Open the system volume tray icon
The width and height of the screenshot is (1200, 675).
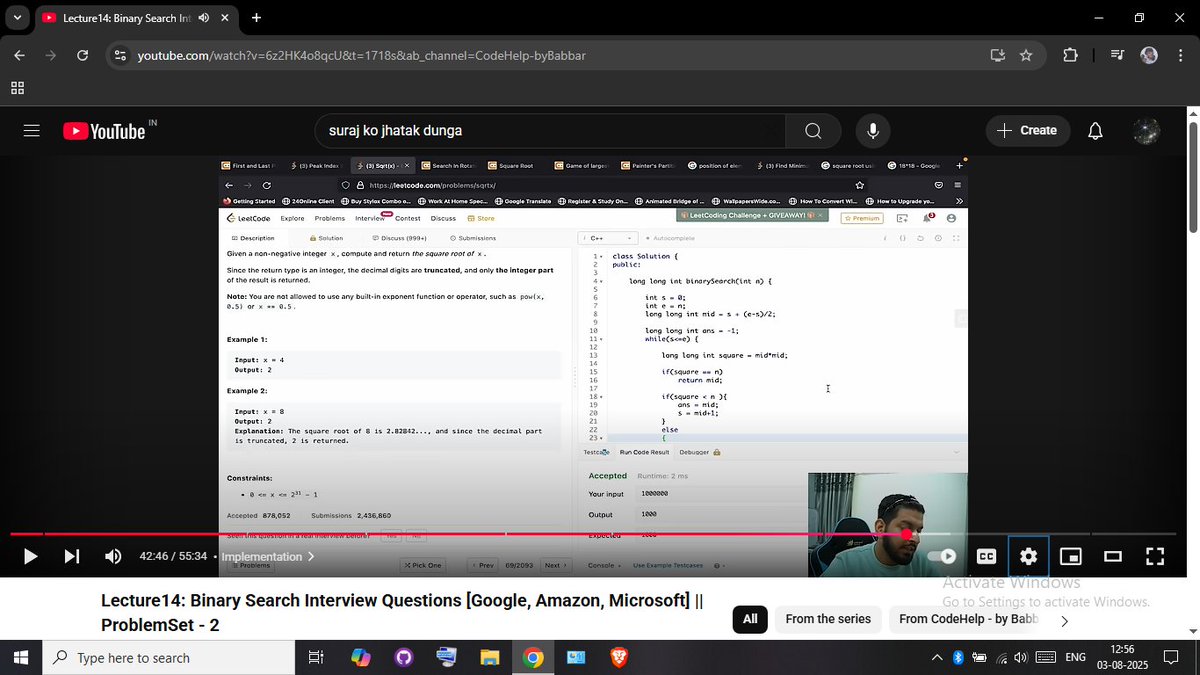click(x=1020, y=657)
